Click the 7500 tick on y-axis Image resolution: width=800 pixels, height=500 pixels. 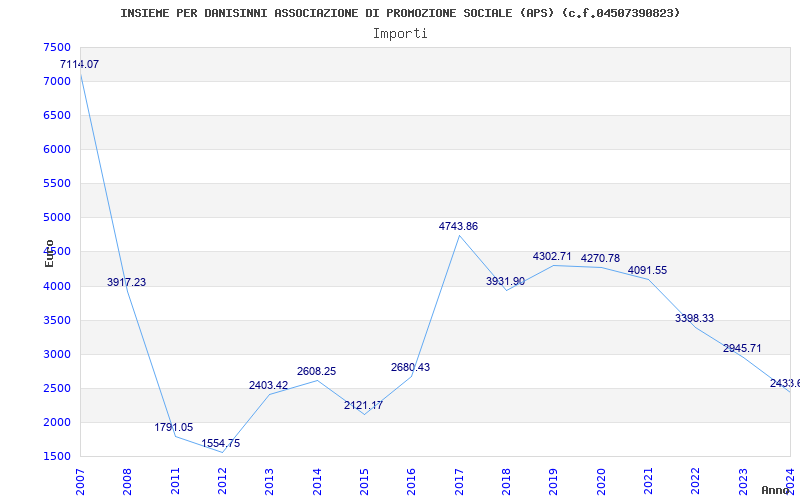(x=57, y=48)
